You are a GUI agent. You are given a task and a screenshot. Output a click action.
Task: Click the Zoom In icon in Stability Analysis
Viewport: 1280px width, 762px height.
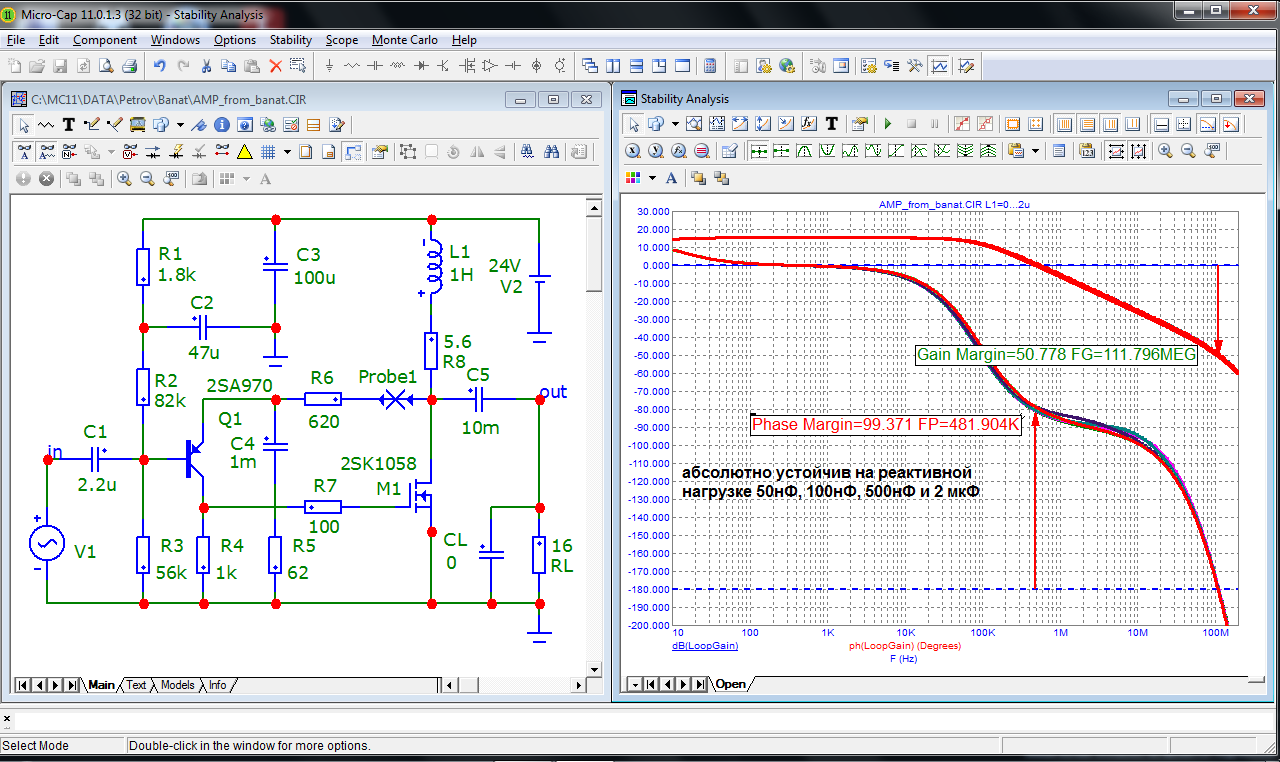click(1165, 152)
